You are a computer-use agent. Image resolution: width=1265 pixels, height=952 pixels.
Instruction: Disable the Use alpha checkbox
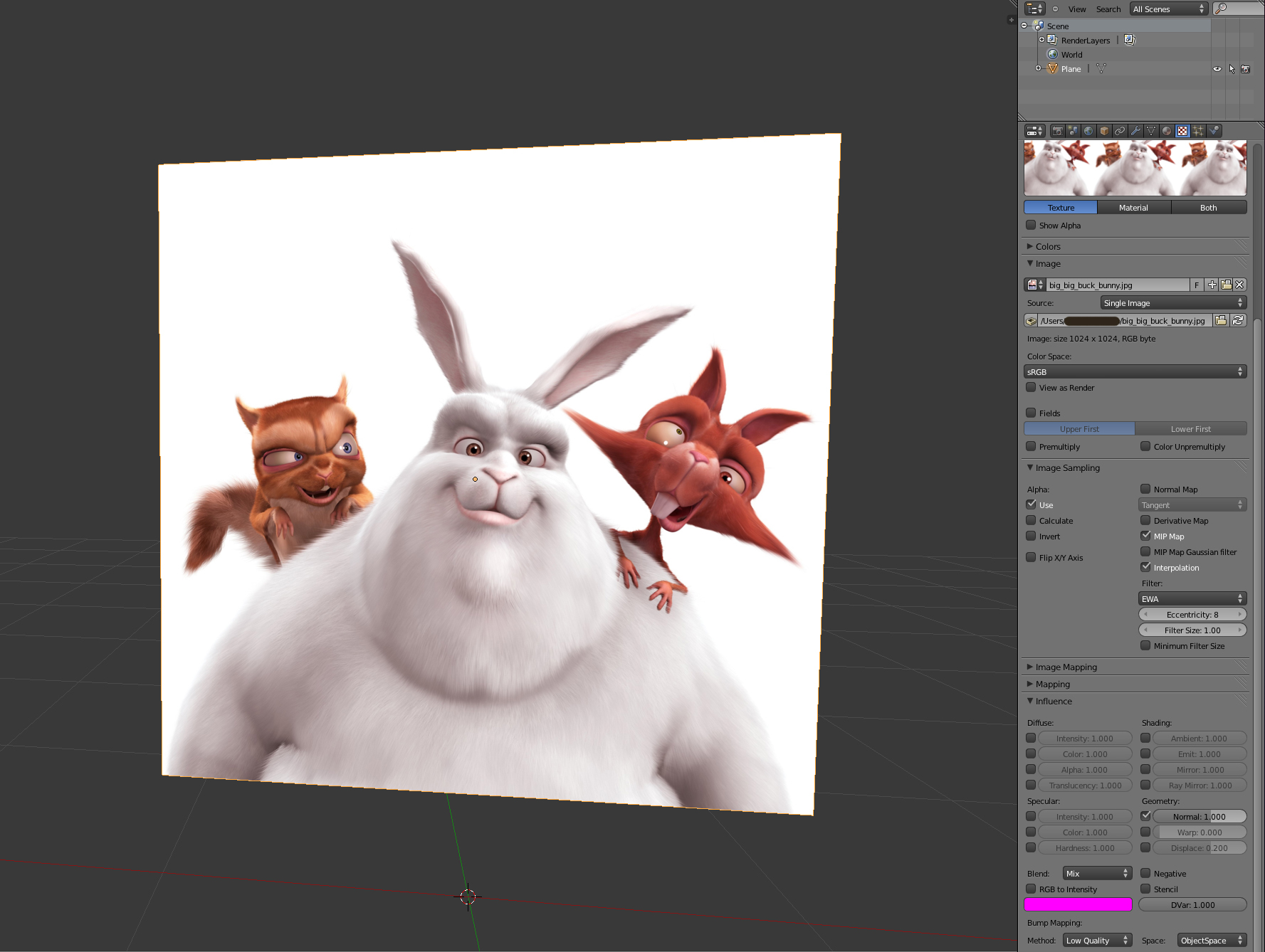click(x=1031, y=504)
